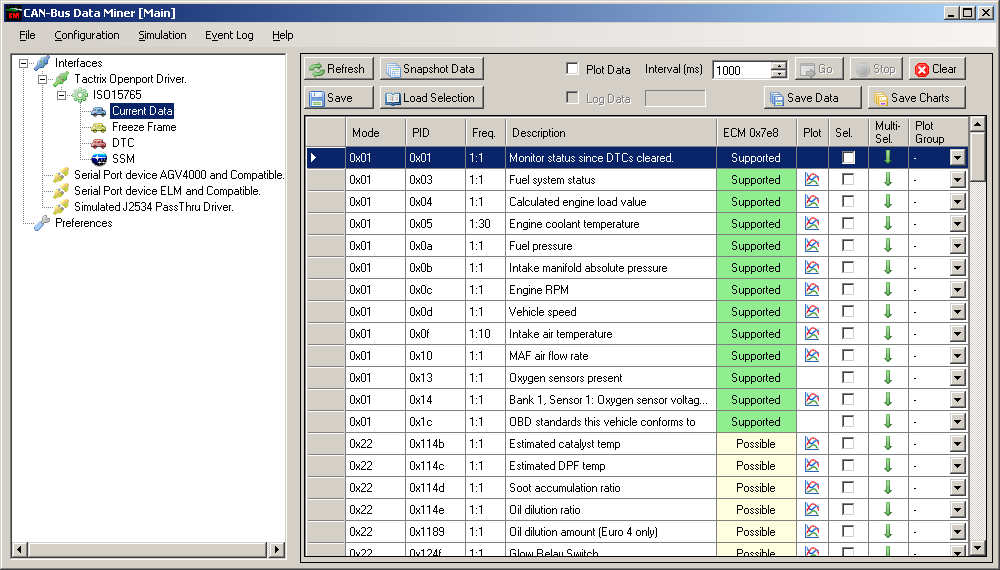Click the plot icon for MAF air flow rate
The width and height of the screenshot is (1000, 570).
pos(811,356)
